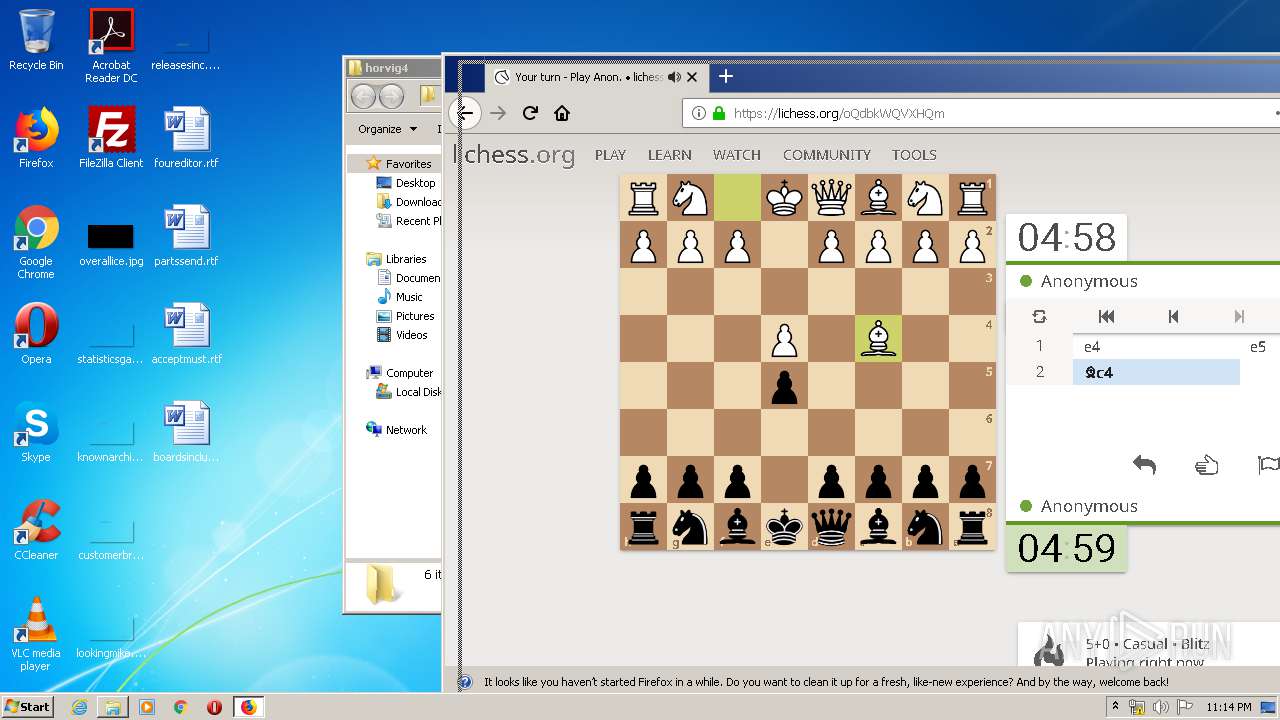Screen dimensions: 1280x720
Task: Open the TOOLS menu on lichess
Action: (914, 155)
